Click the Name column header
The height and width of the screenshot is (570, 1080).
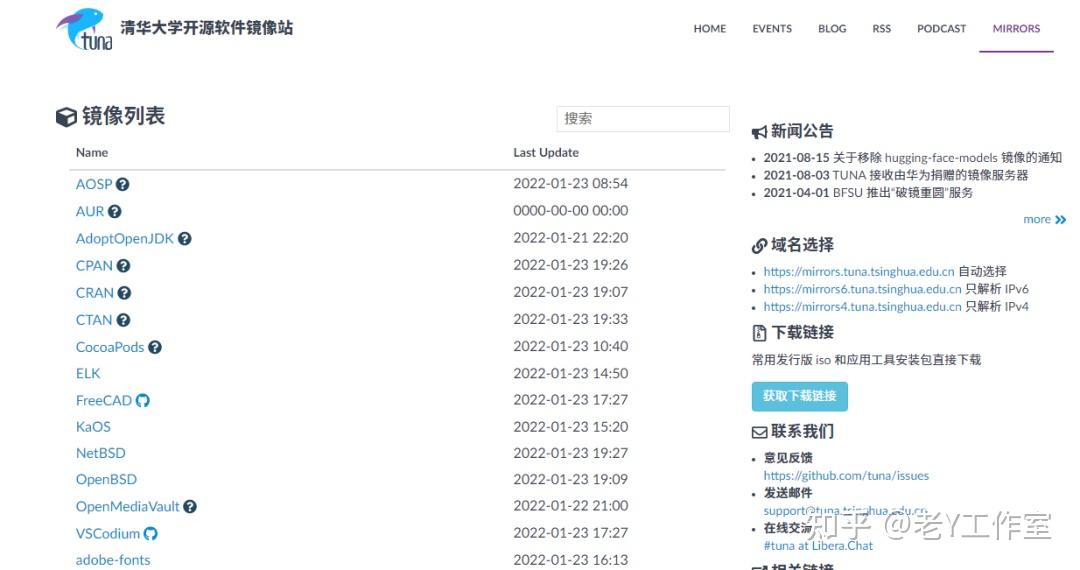click(92, 153)
